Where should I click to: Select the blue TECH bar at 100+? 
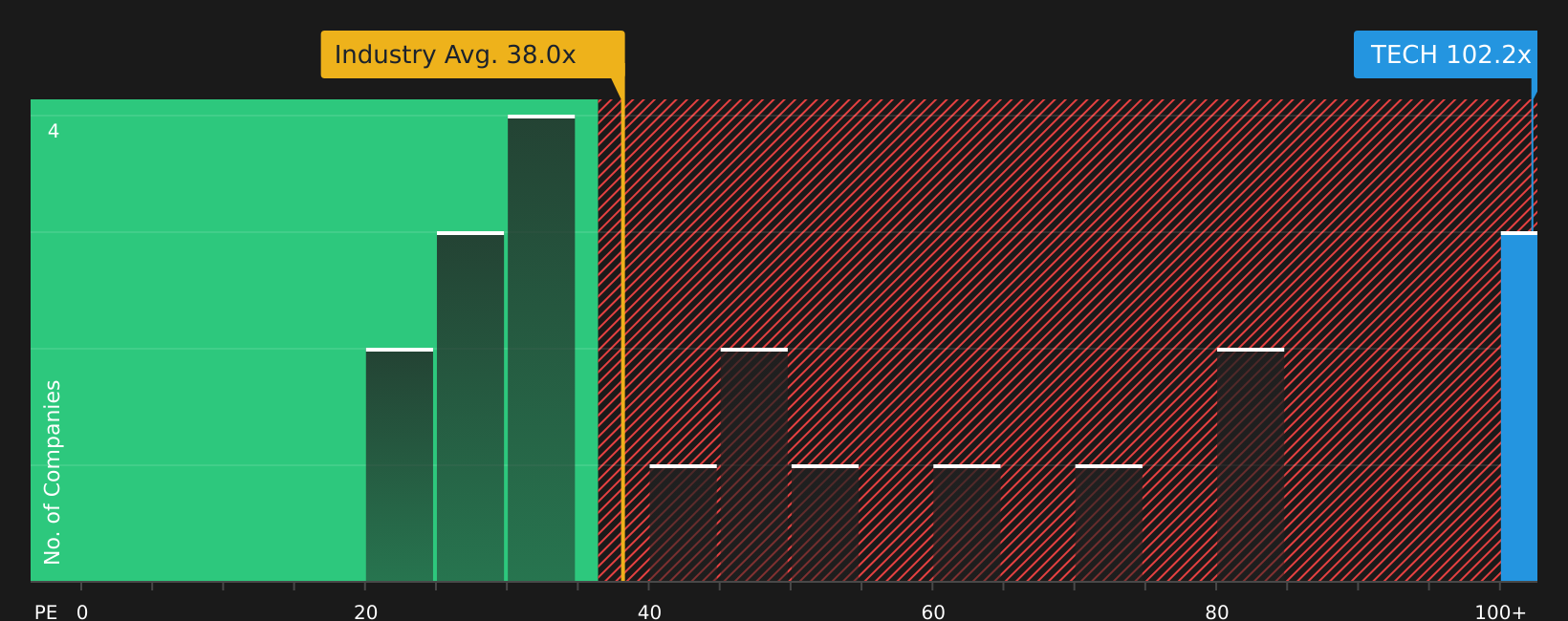click(1519, 406)
